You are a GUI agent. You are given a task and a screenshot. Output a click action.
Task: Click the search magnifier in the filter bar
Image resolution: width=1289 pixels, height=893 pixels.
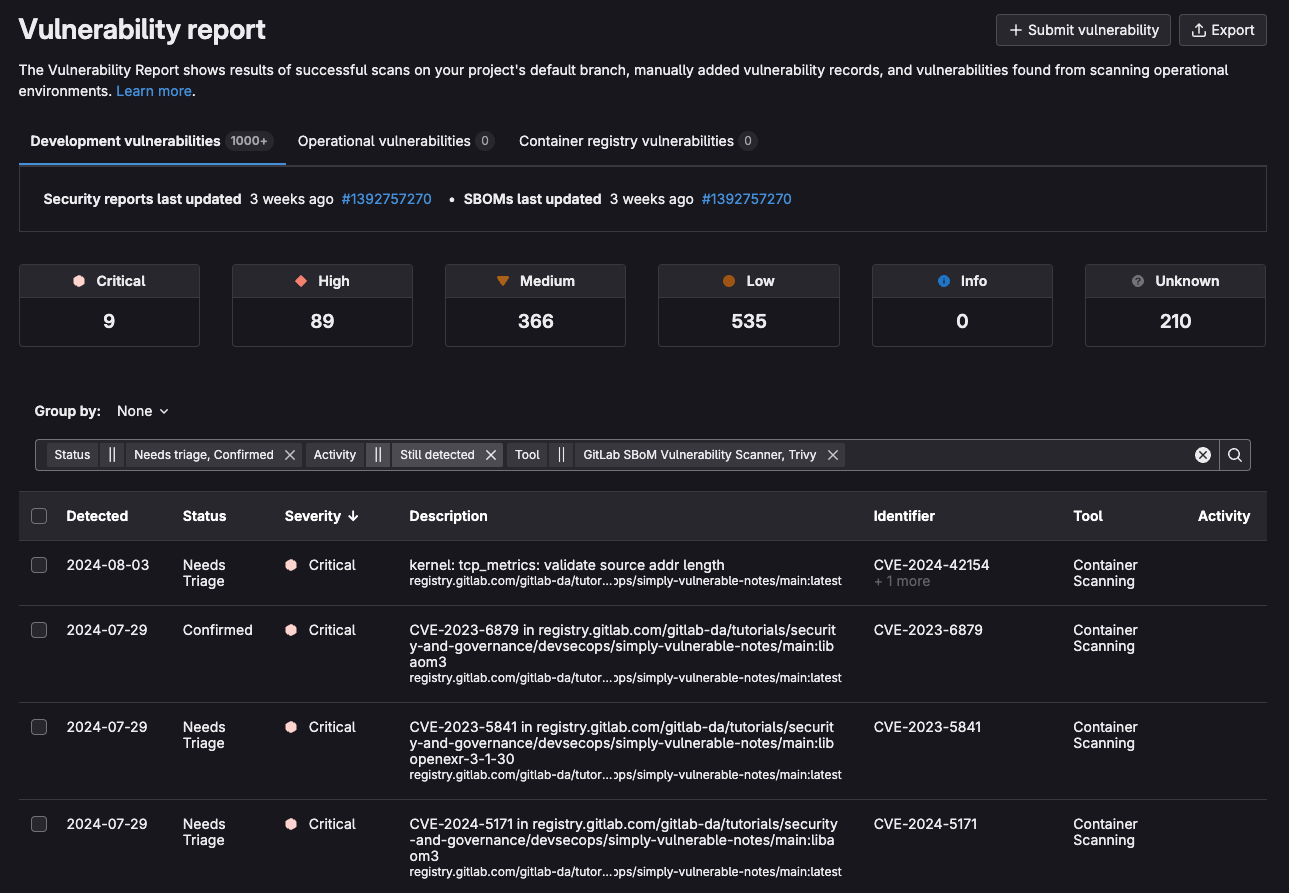(x=1234, y=454)
